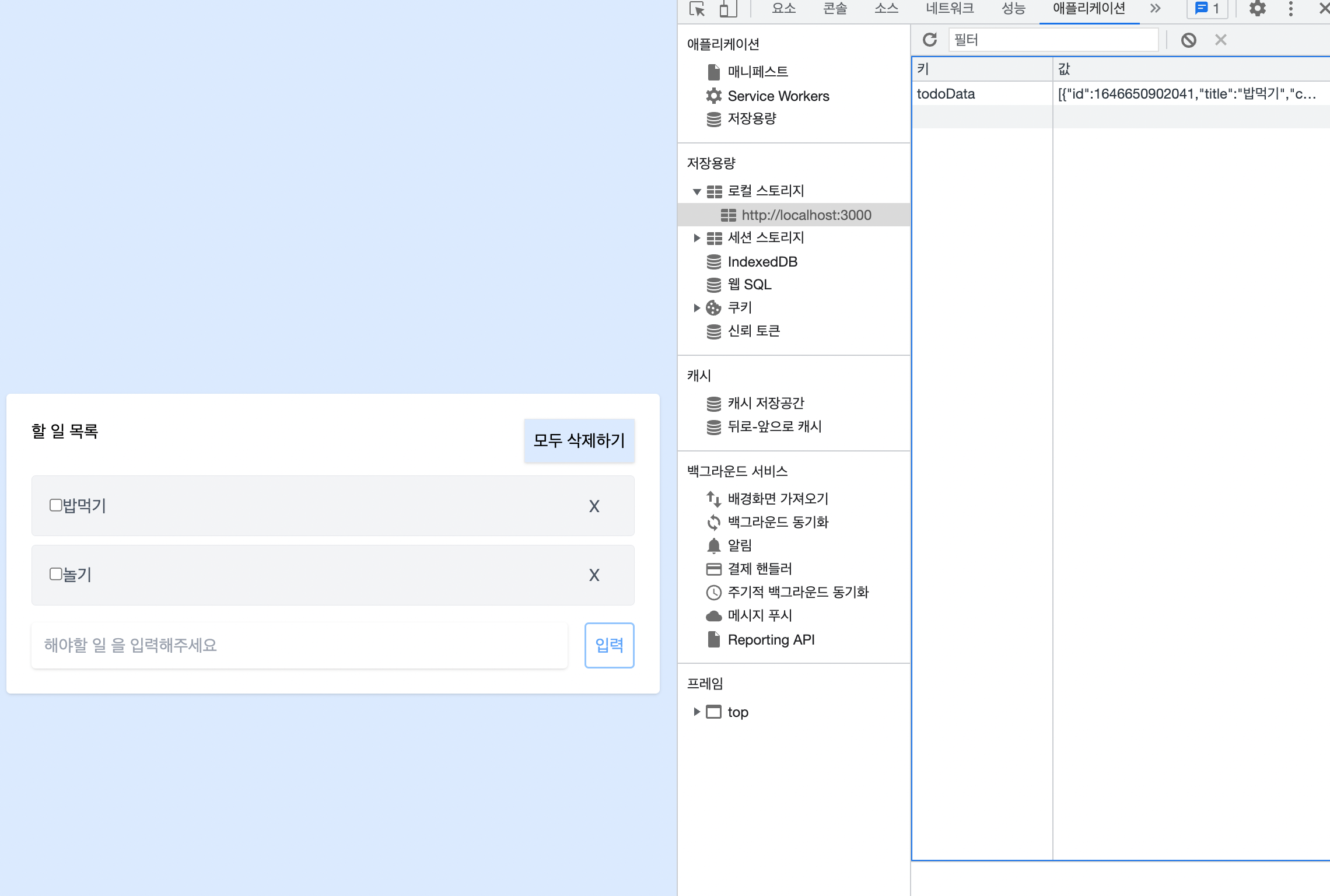
Task: Check the 밥먹기 todo checkbox
Action: pyautogui.click(x=55, y=505)
